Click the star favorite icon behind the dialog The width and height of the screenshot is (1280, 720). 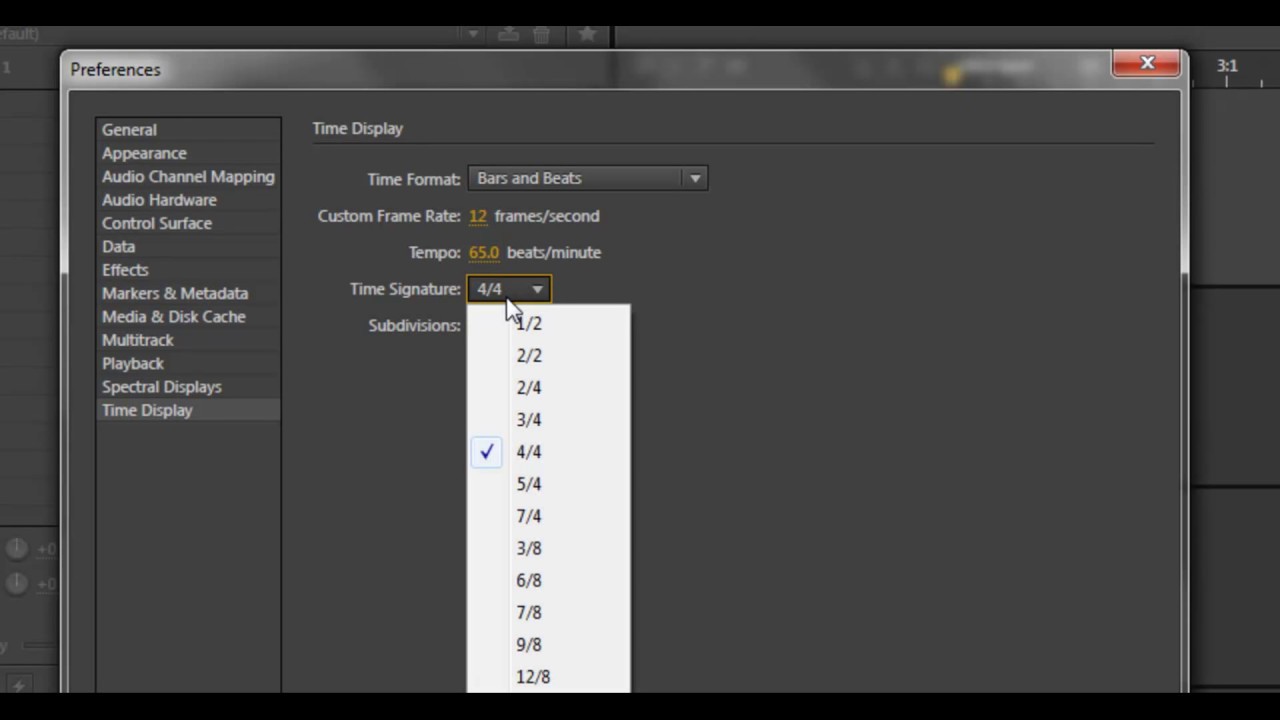coord(587,34)
